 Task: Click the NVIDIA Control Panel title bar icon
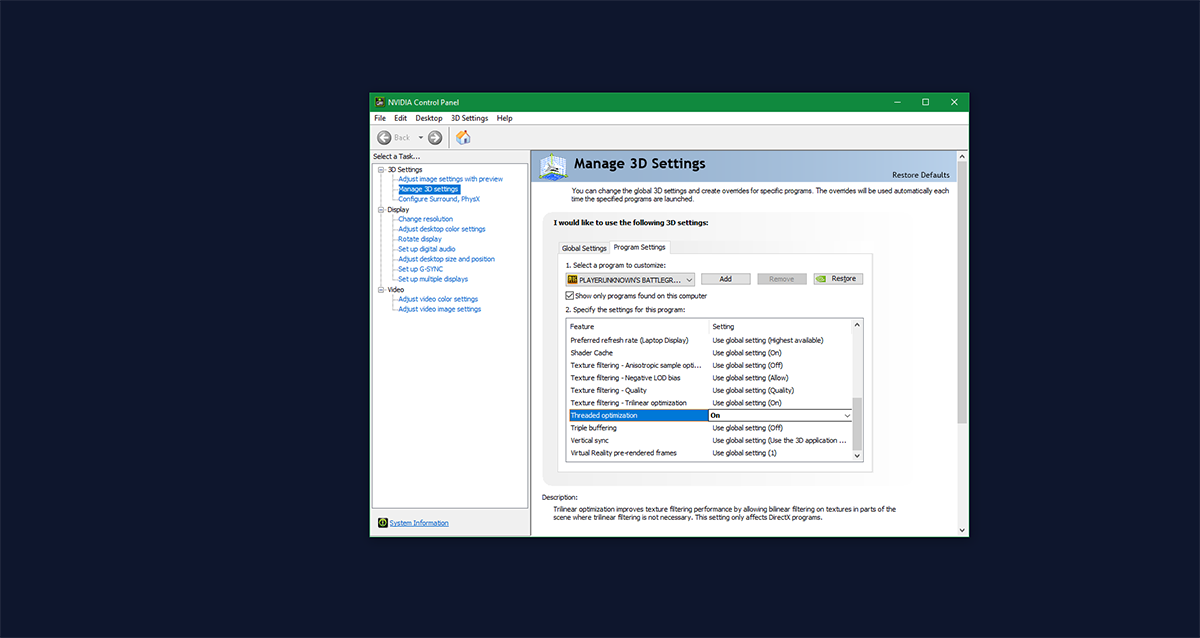[379, 102]
